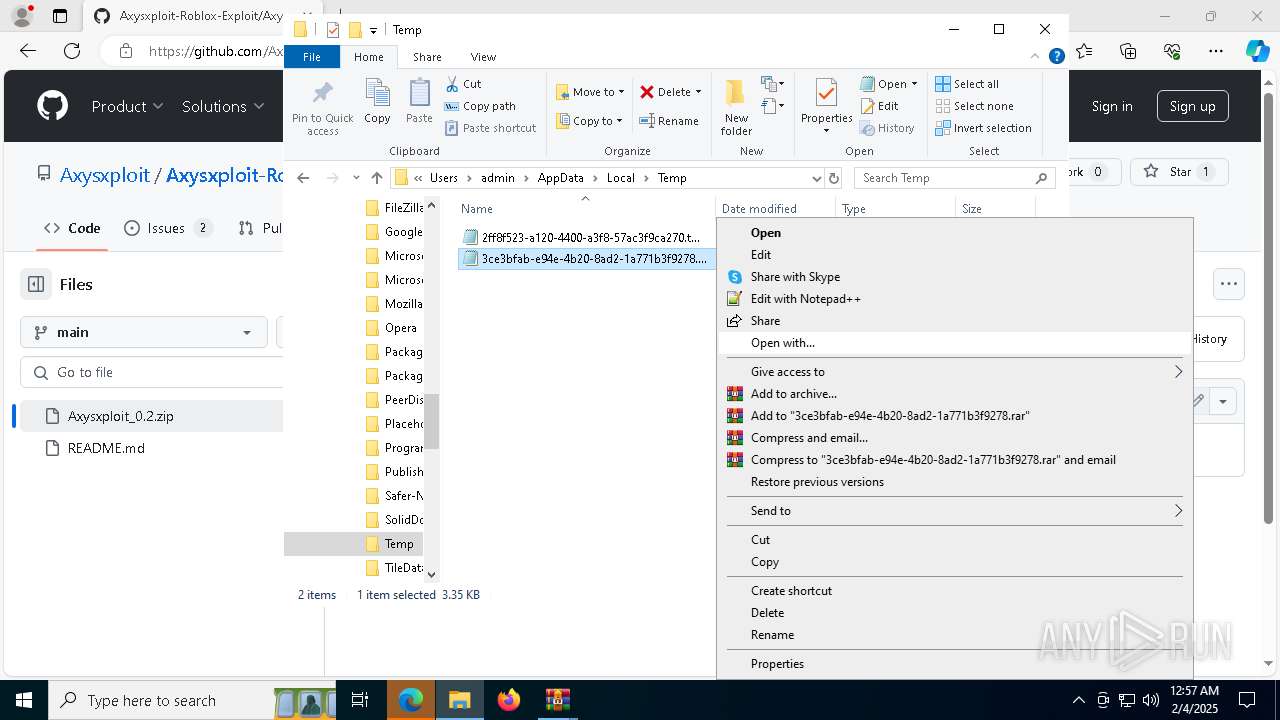This screenshot has height=720, width=1280.
Task: Choose Create shortcut in context menu
Action: click(x=955, y=591)
